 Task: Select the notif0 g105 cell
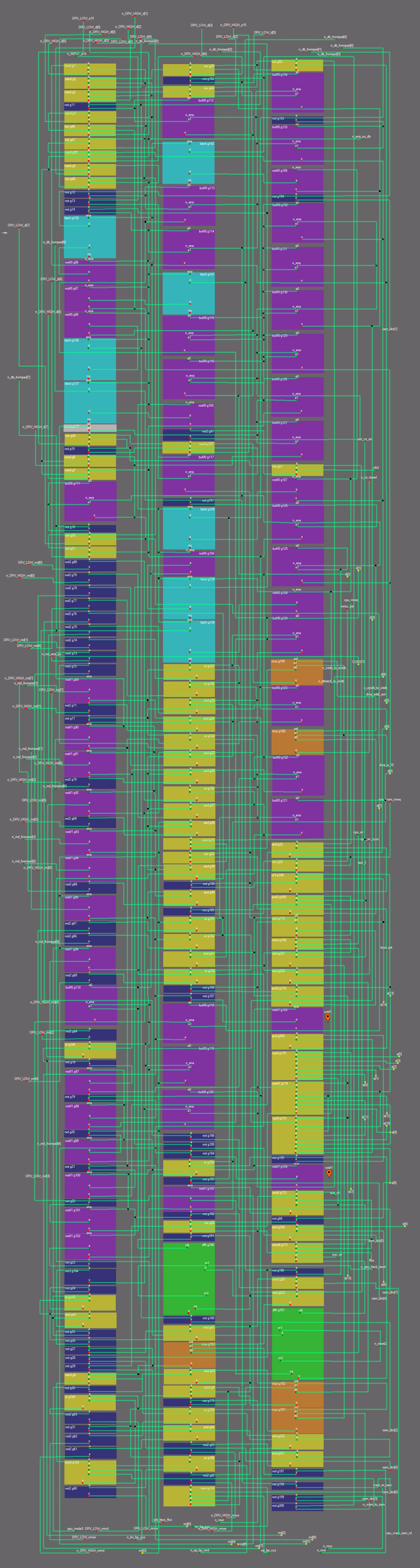[188, 416]
